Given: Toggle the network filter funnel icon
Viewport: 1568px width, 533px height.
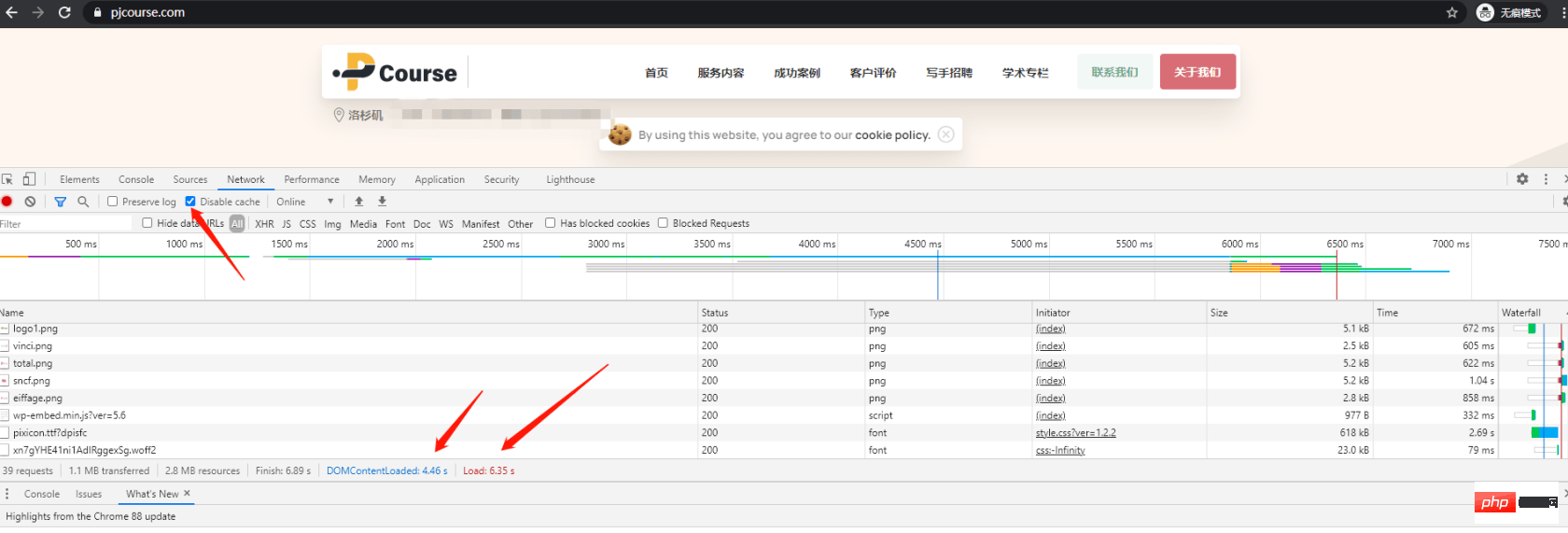Looking at the screenshot, I should click(61, 202).
